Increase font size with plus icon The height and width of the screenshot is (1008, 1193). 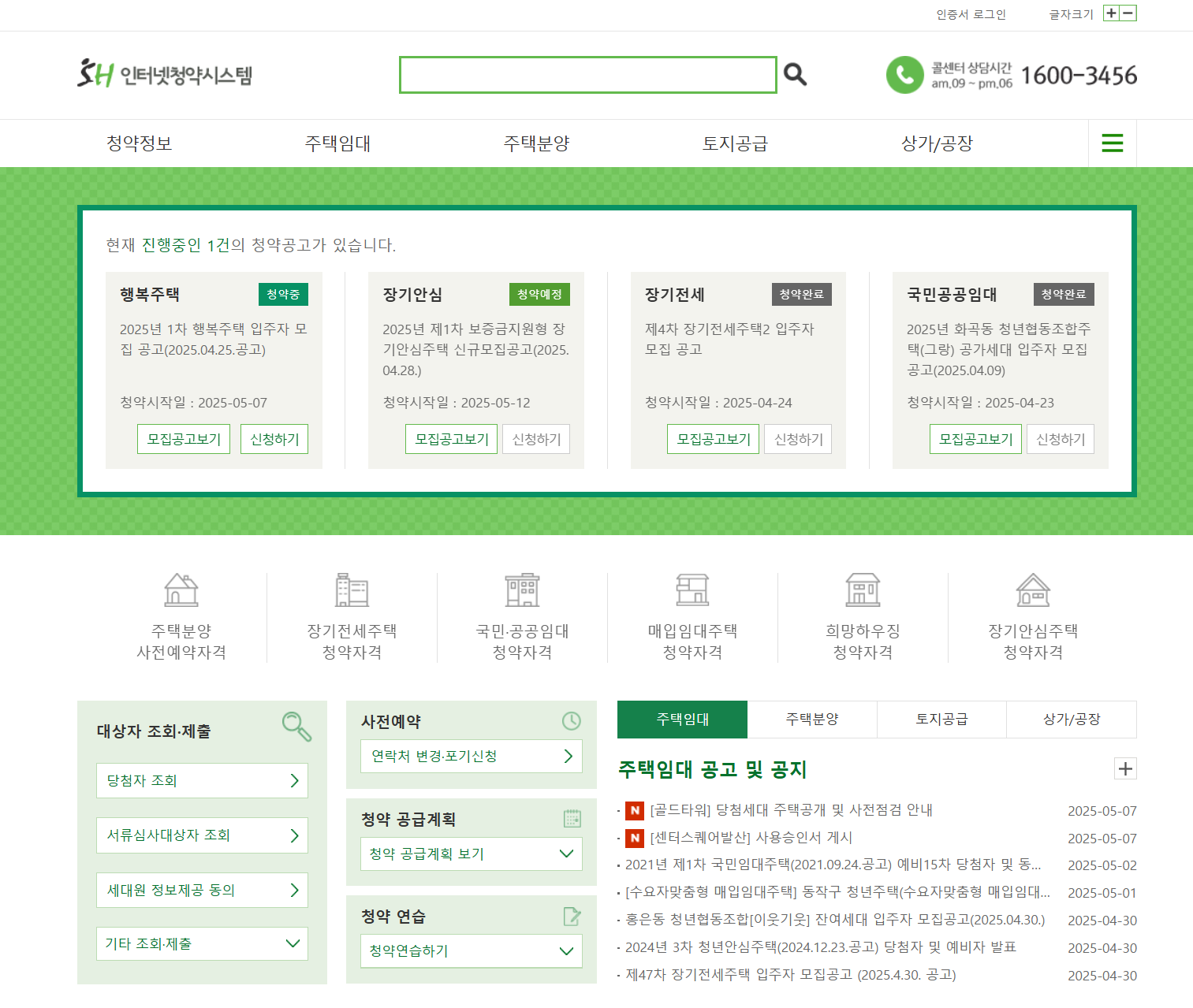(1111, 13)
